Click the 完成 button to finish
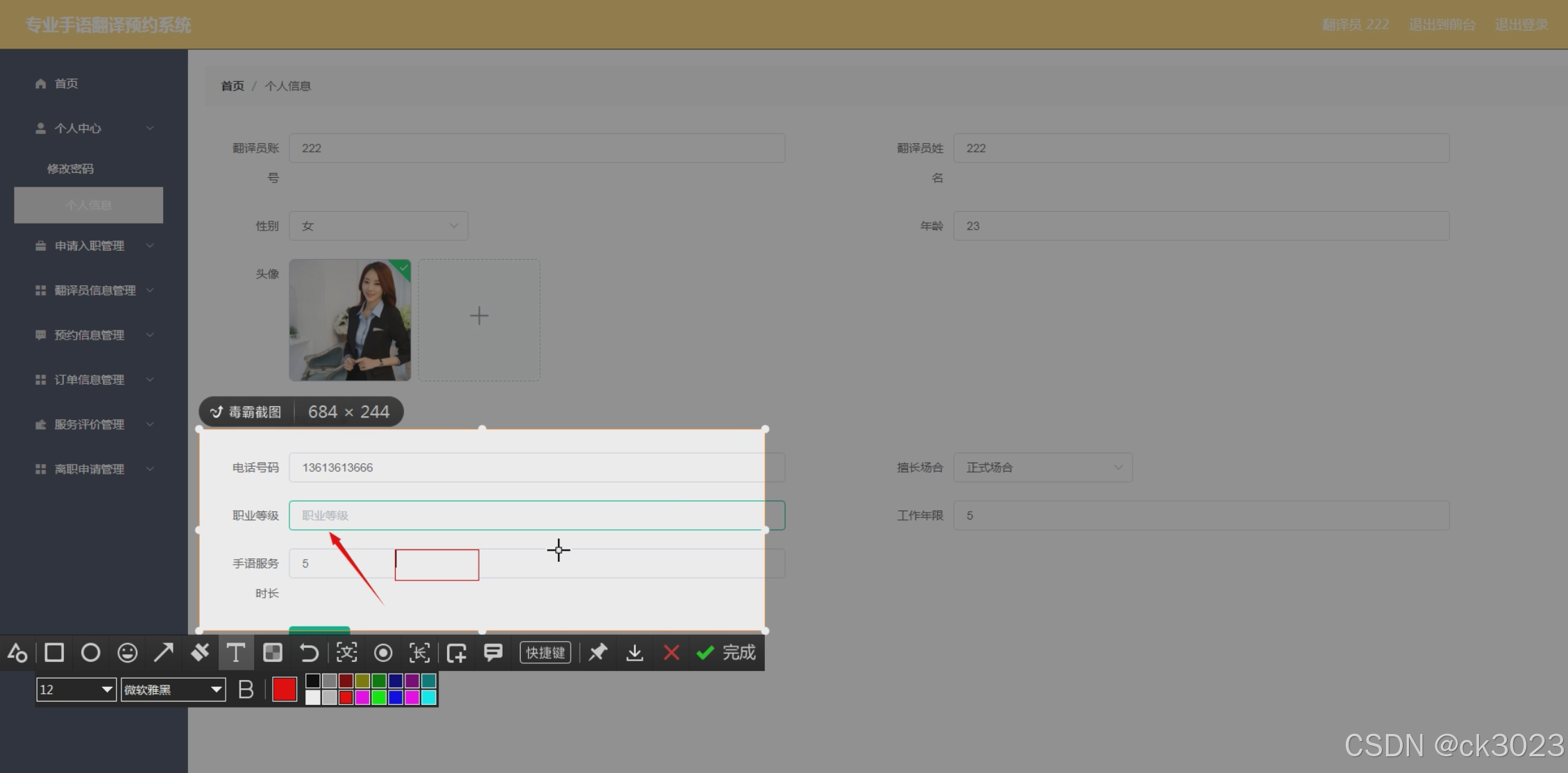1568x773 pixels. 726,653
